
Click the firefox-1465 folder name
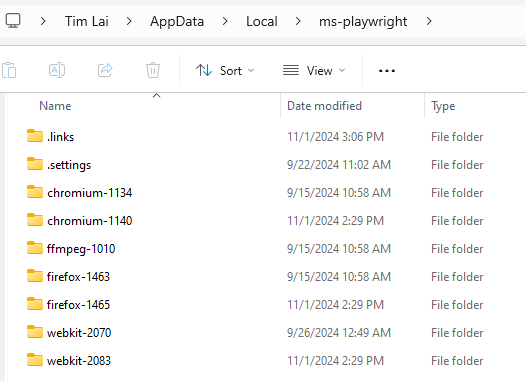pos(78,305)
